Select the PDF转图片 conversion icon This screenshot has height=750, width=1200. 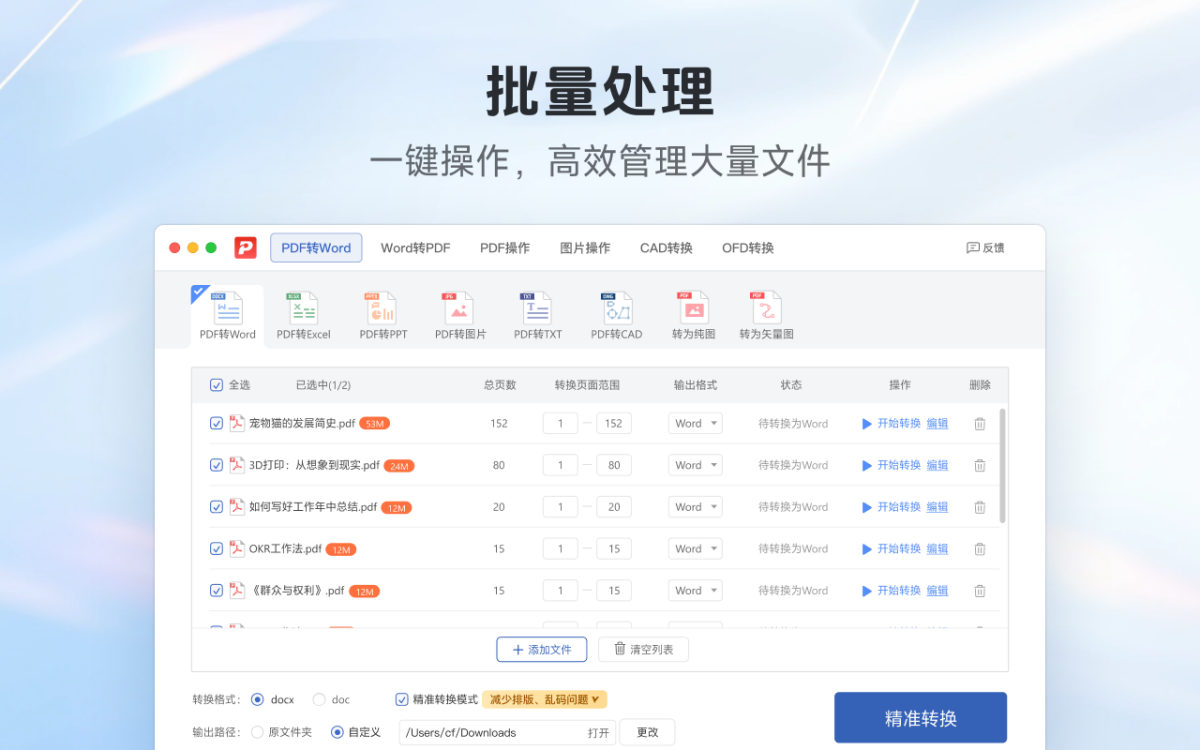[460, 316]
